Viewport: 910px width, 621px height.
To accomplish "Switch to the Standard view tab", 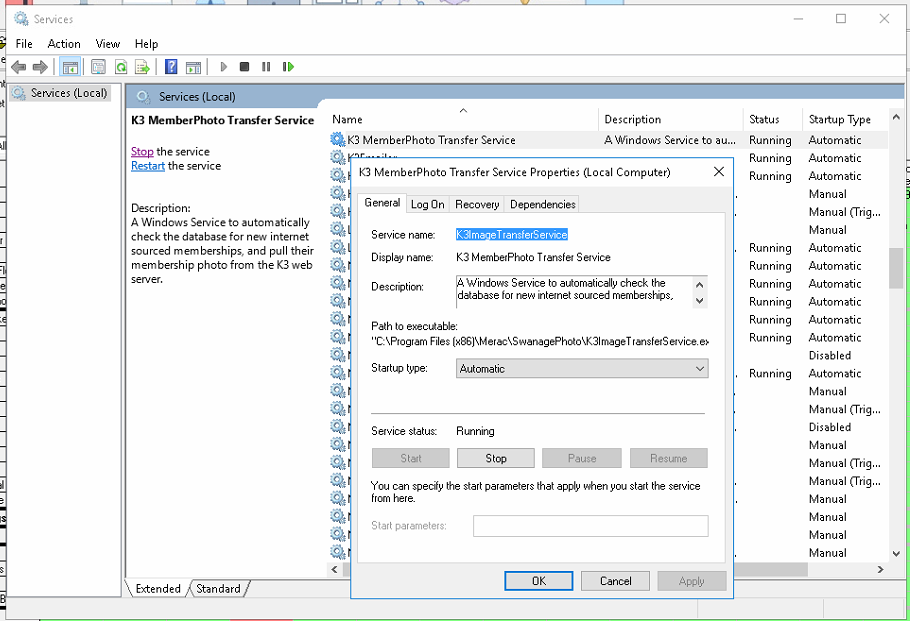I will [218, 588].
